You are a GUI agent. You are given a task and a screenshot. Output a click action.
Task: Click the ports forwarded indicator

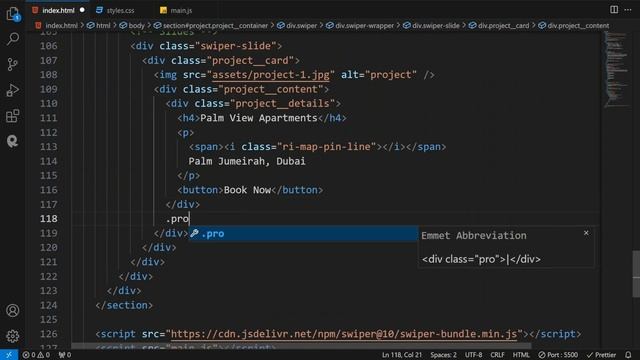click(x=64, y=355)
